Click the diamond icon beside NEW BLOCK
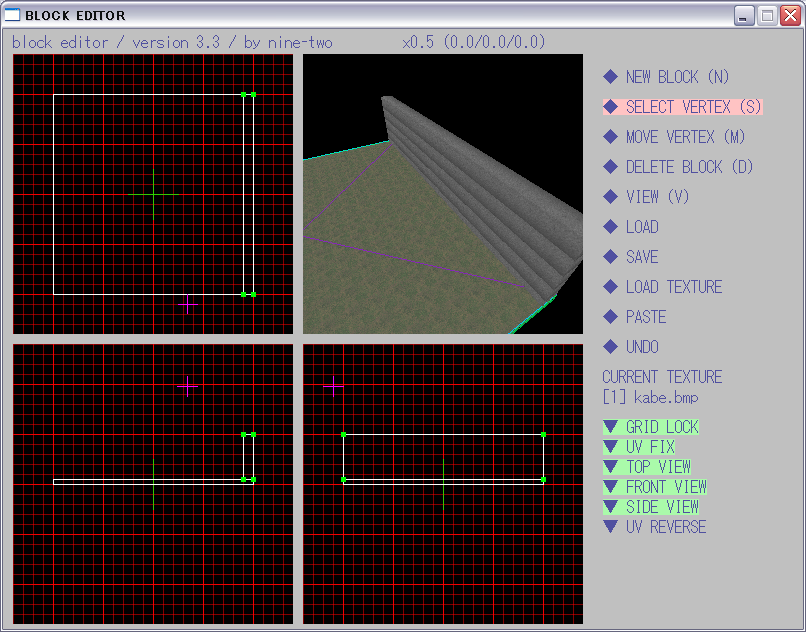 610,77
